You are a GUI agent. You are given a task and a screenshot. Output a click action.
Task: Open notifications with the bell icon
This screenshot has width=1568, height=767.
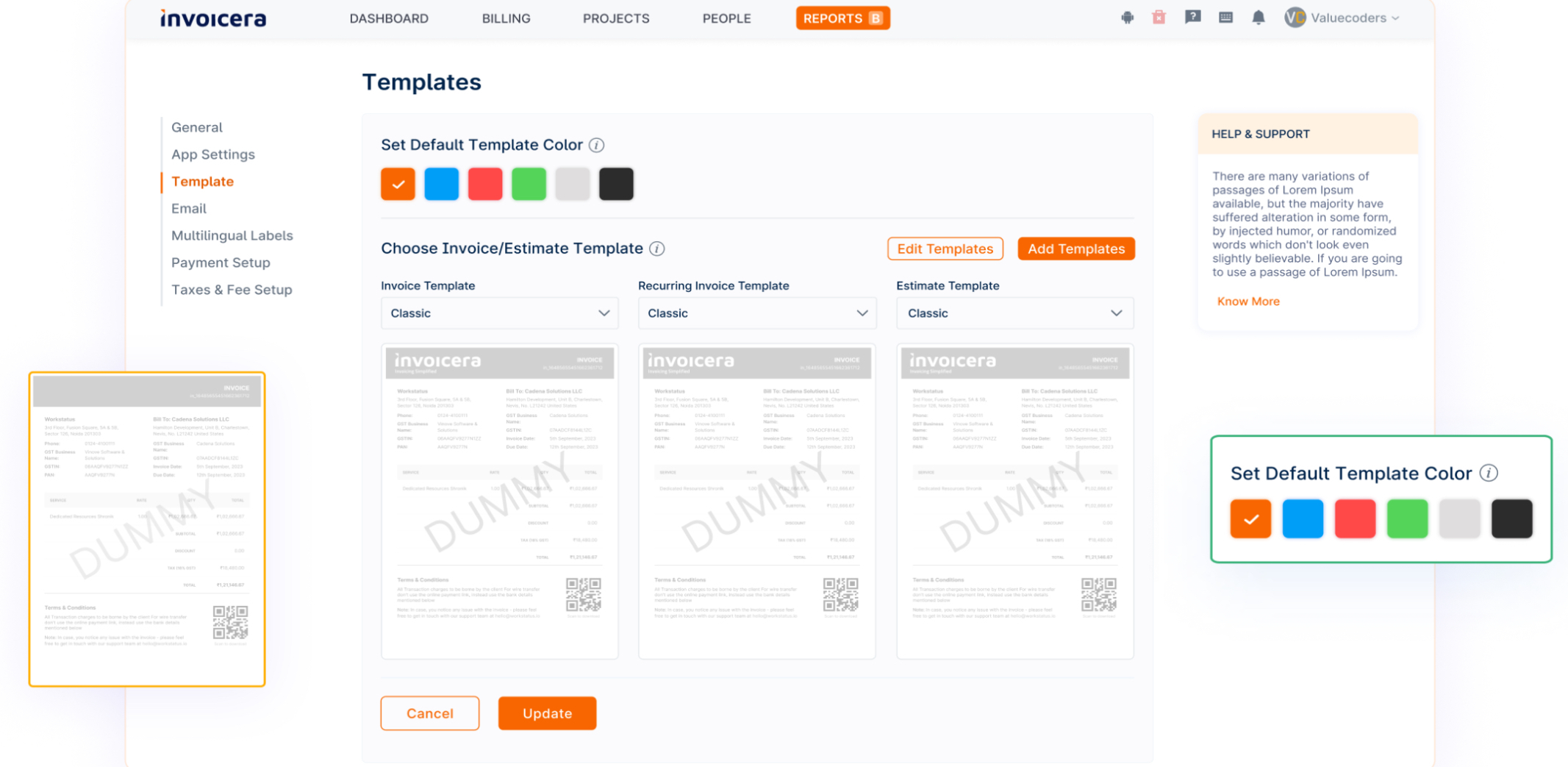click(x=1258, y=18)
